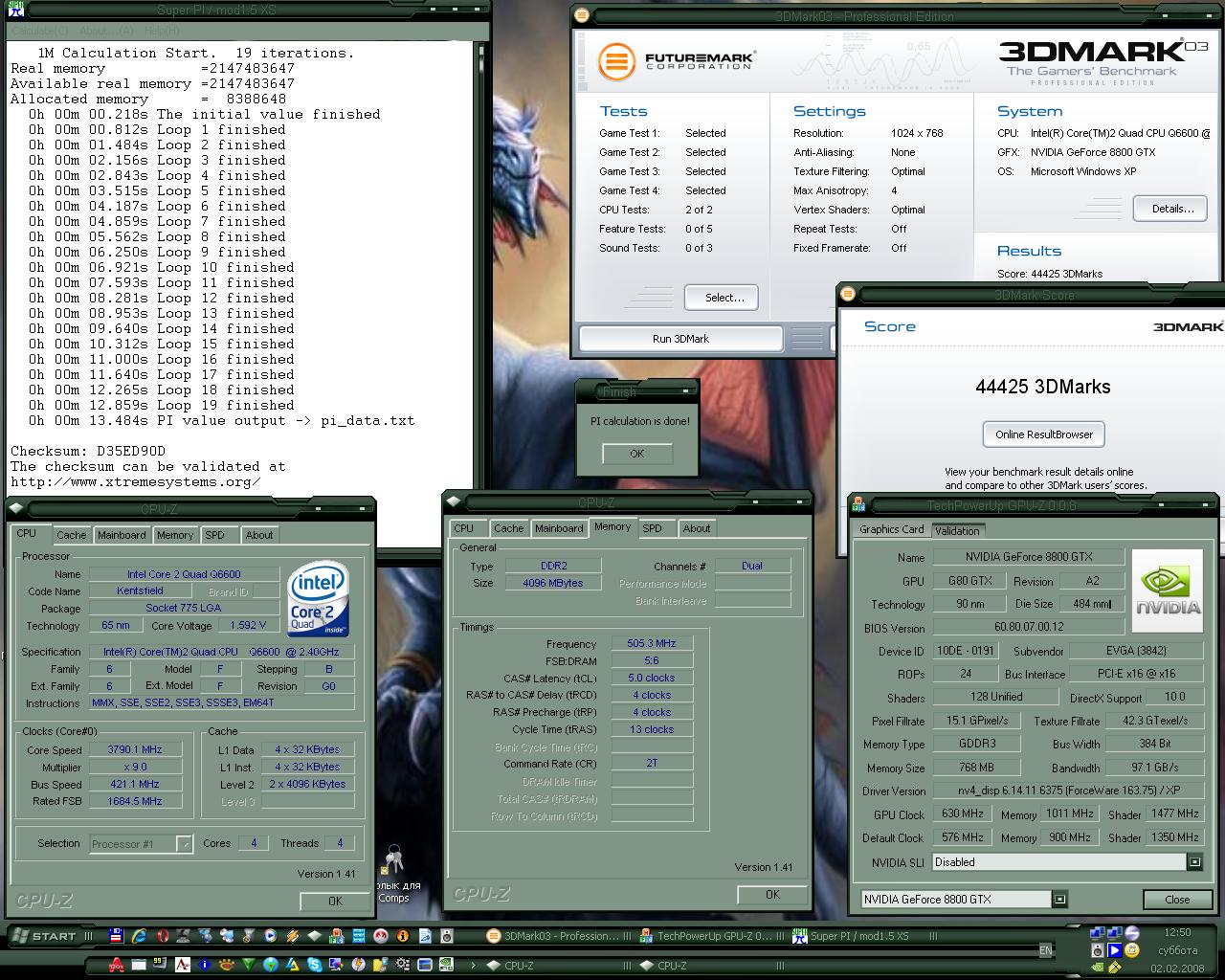Open the blue play-button tray icon
Screen dimensions: 1225x980
pyautogui.click(x=1115, y=950)
